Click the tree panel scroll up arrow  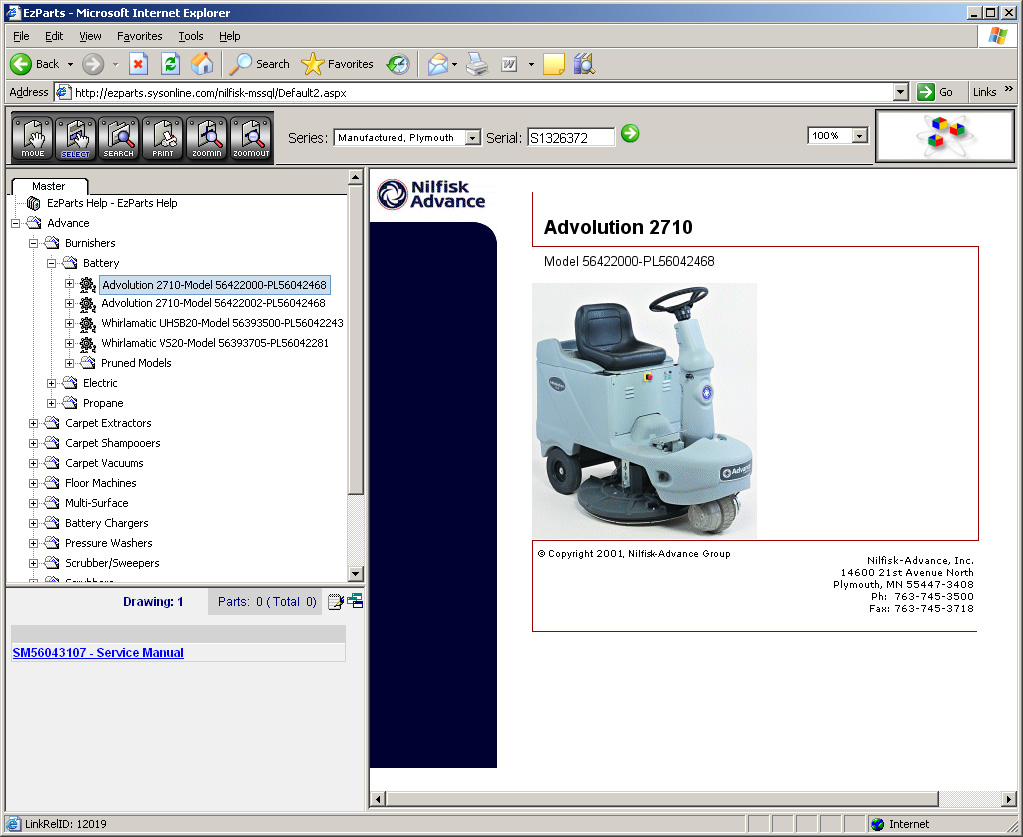(356, 177)
